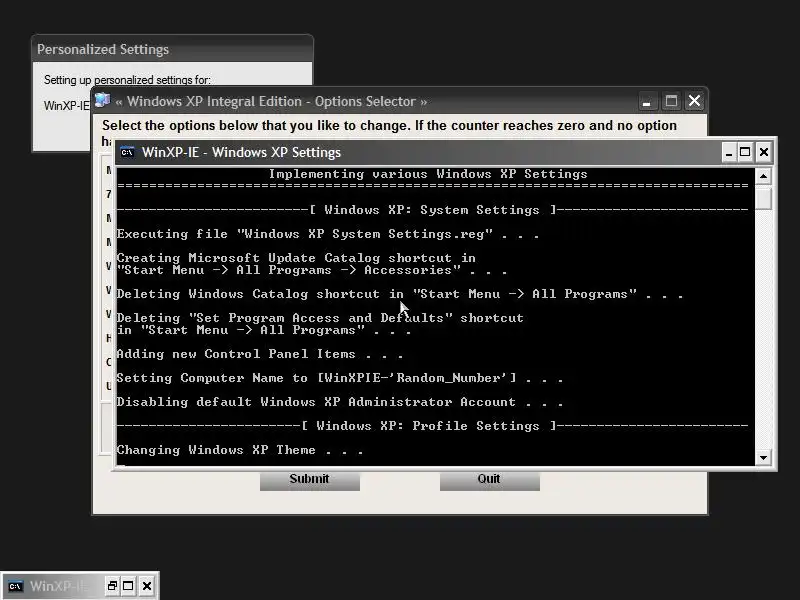
Task: Click the Submit button in Options Selector
Action: [310, 480]
